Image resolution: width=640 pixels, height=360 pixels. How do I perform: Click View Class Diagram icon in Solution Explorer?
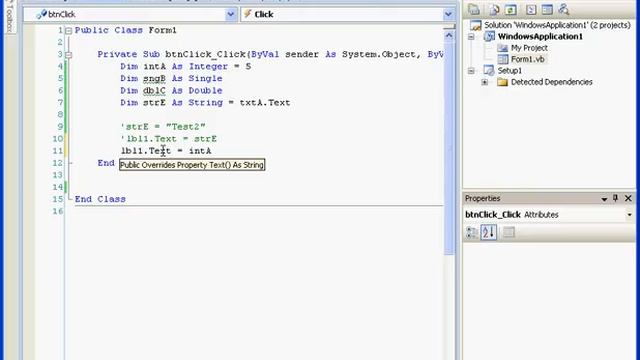tap(564, 9)
